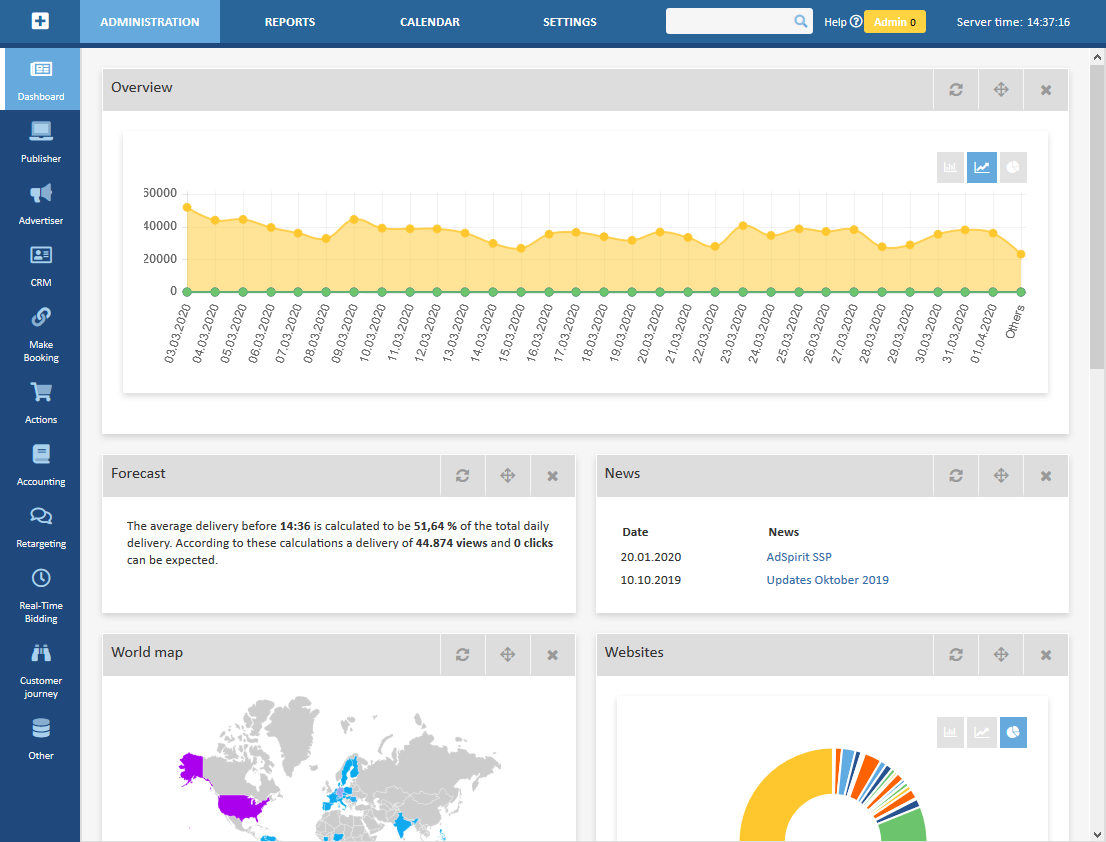Open Updates Oktober 2019 news link
The image size is (1106, 842).
[827, 580]
